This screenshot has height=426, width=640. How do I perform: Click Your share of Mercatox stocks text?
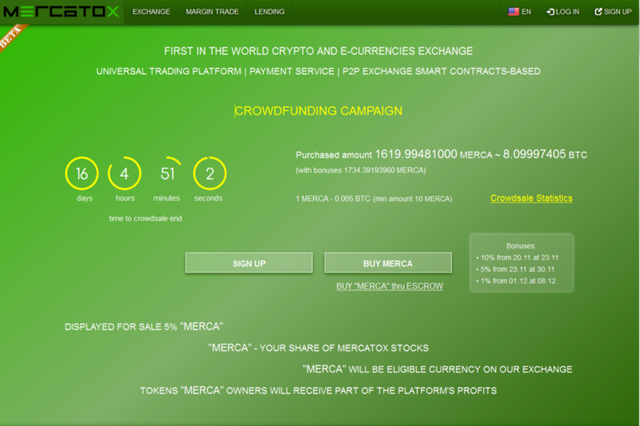click(x=318, y=348)
